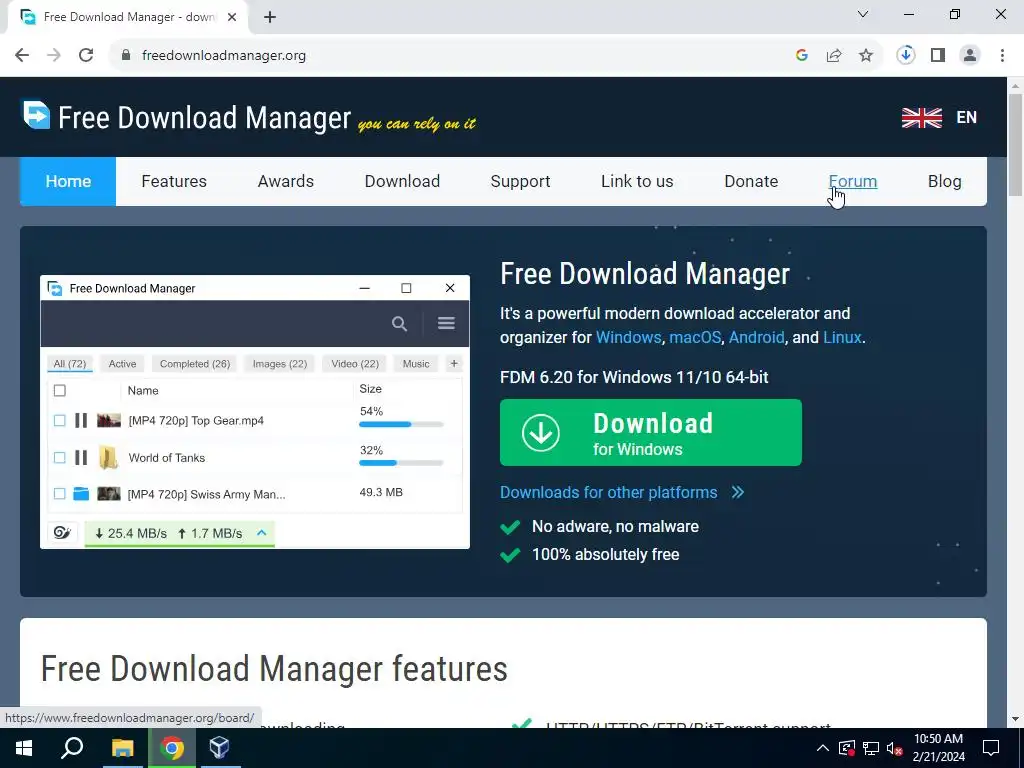Open the Link to us page
Screen dimensions: 1024x768
click(x=637, y=182)
